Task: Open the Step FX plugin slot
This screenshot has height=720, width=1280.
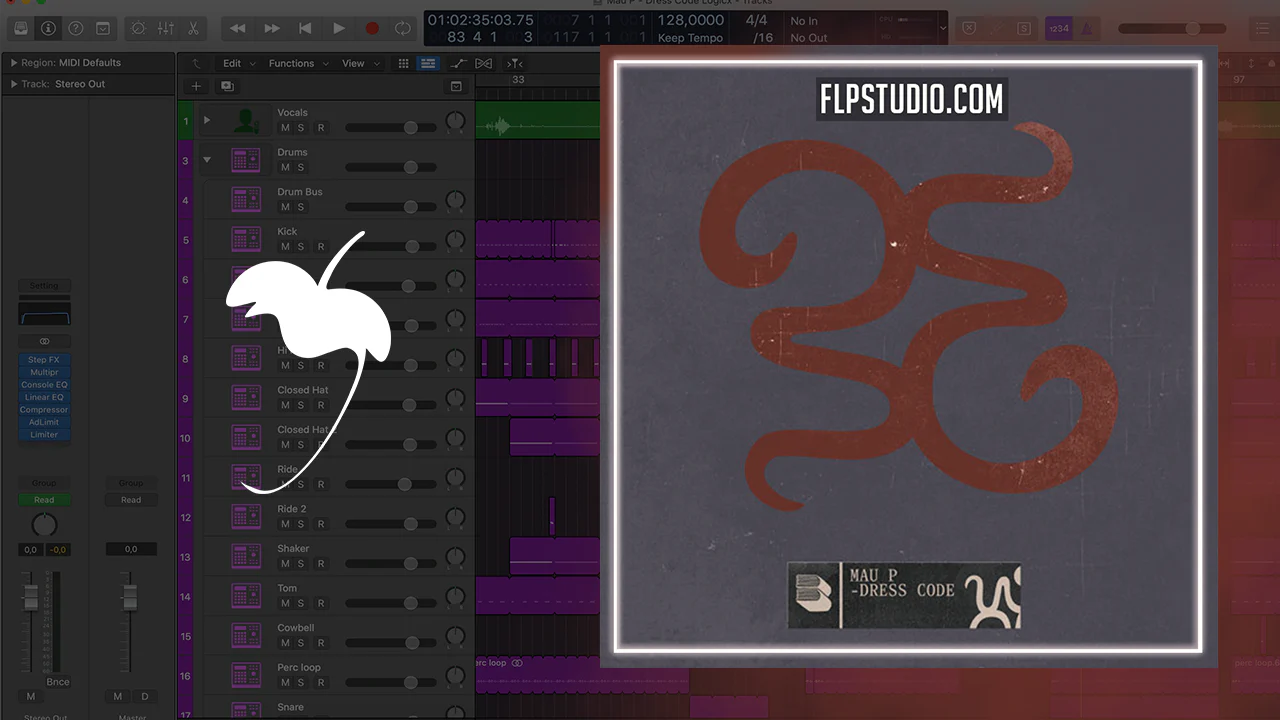Action: (44, 360)
